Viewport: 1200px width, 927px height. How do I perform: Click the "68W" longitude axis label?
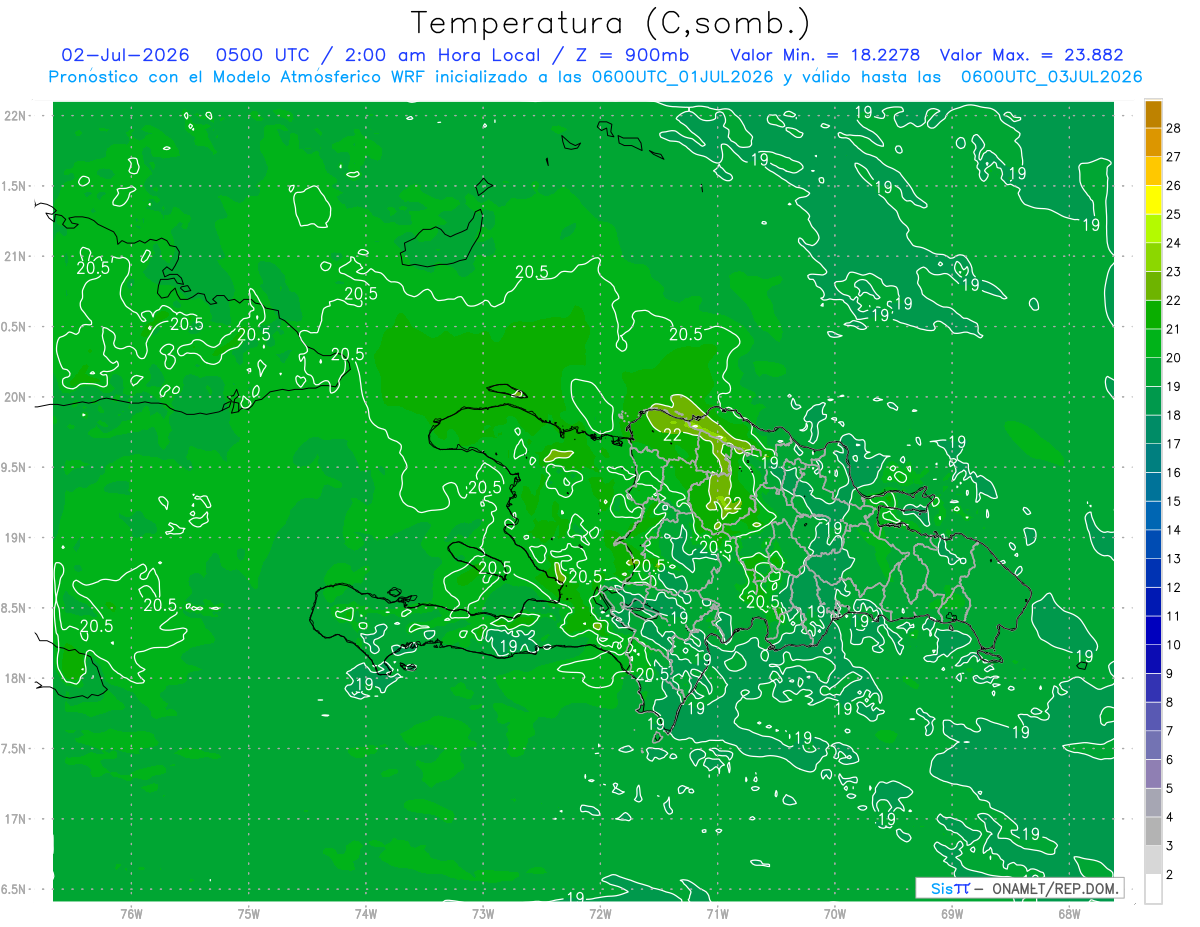coord(1069,914)
